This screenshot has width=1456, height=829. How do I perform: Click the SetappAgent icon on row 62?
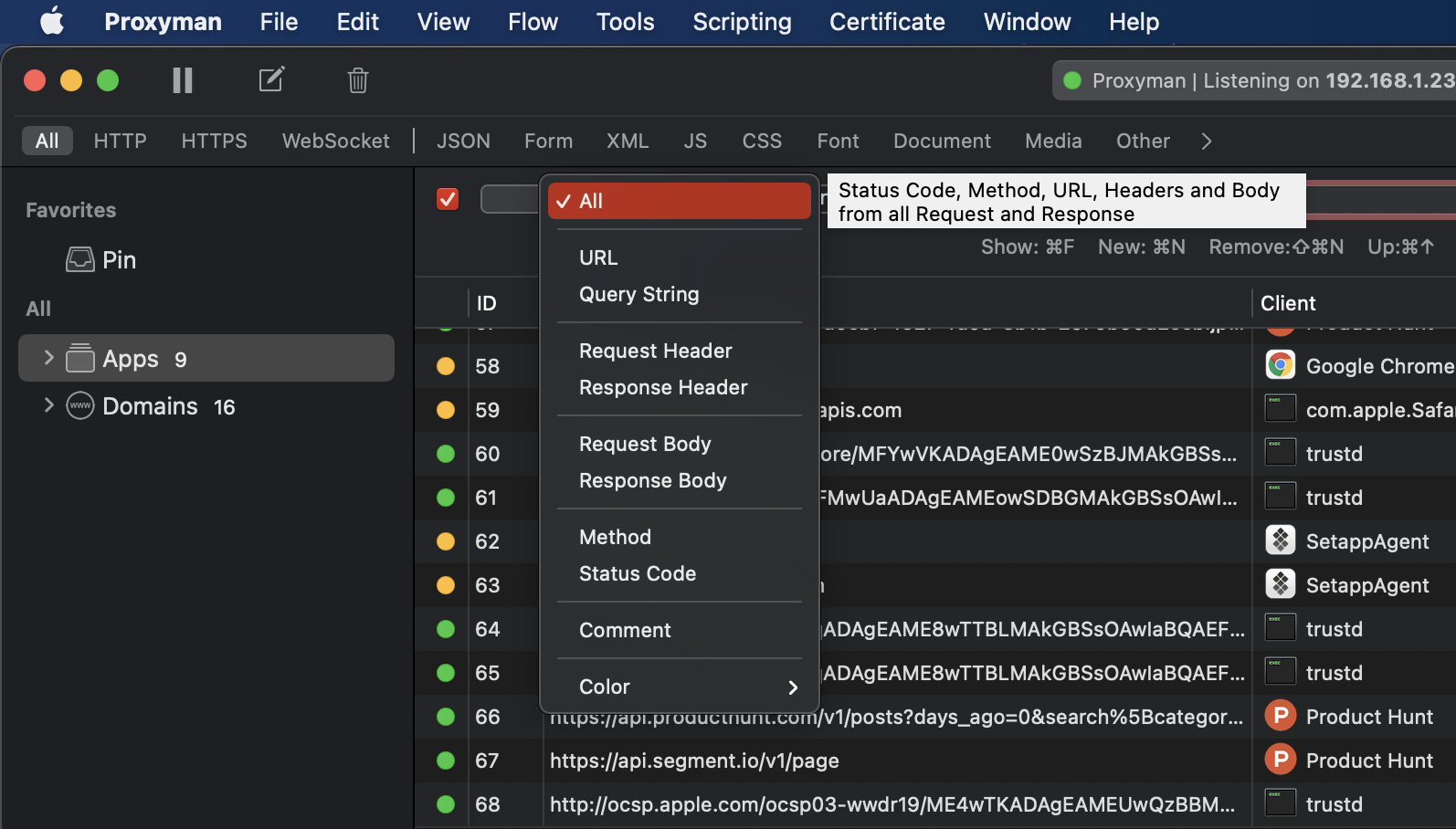[1281, 540]
